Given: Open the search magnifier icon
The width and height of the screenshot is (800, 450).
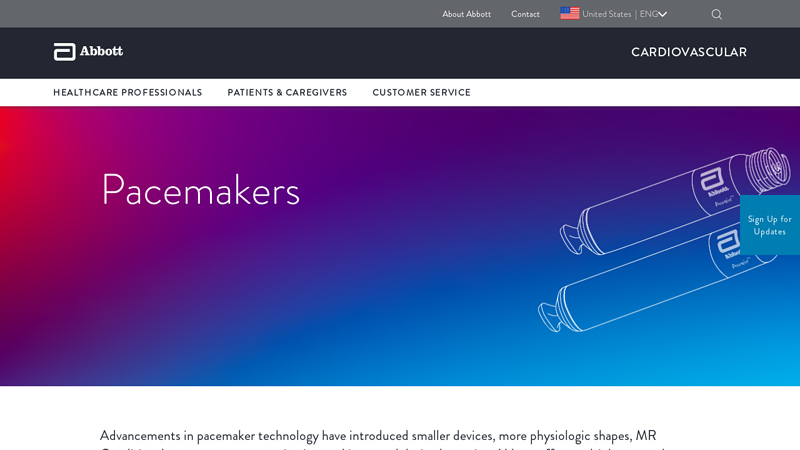Looking at the screenshot, I should (716, 14).
